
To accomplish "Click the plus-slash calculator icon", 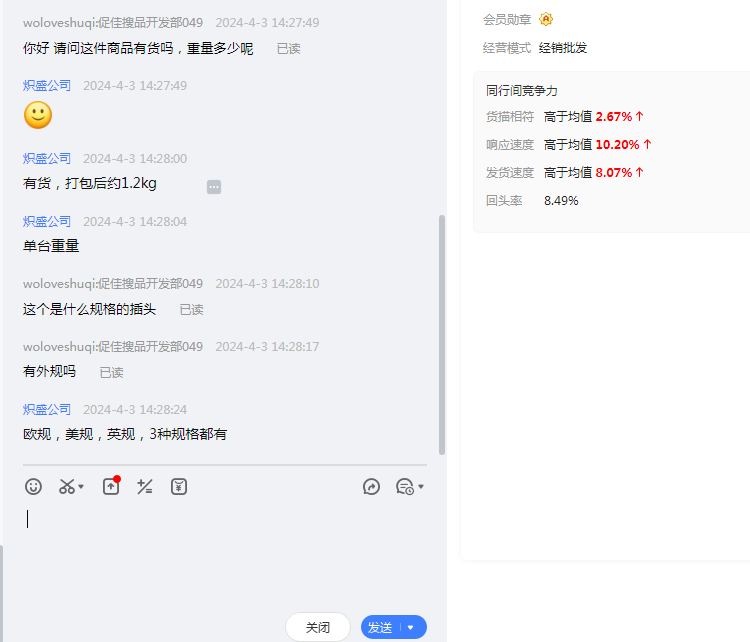I will [x=145, y=487].
